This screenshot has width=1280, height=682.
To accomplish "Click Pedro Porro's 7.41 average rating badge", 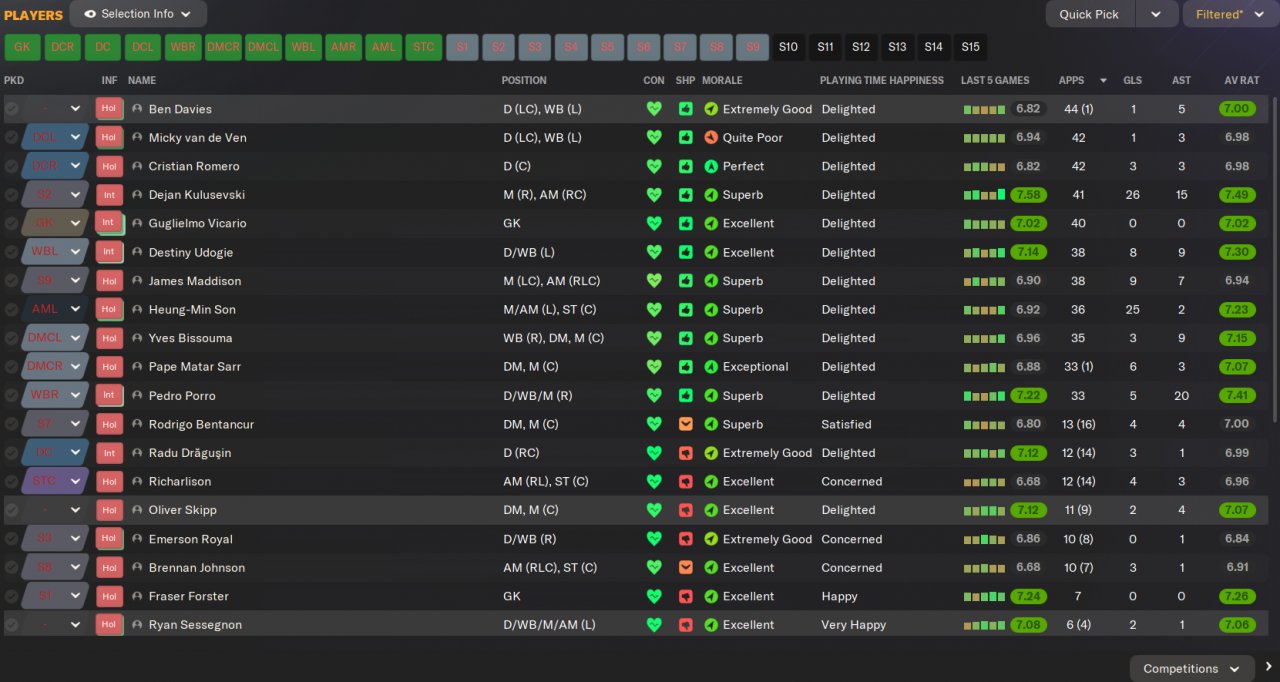I will [x=1237, y=395].
